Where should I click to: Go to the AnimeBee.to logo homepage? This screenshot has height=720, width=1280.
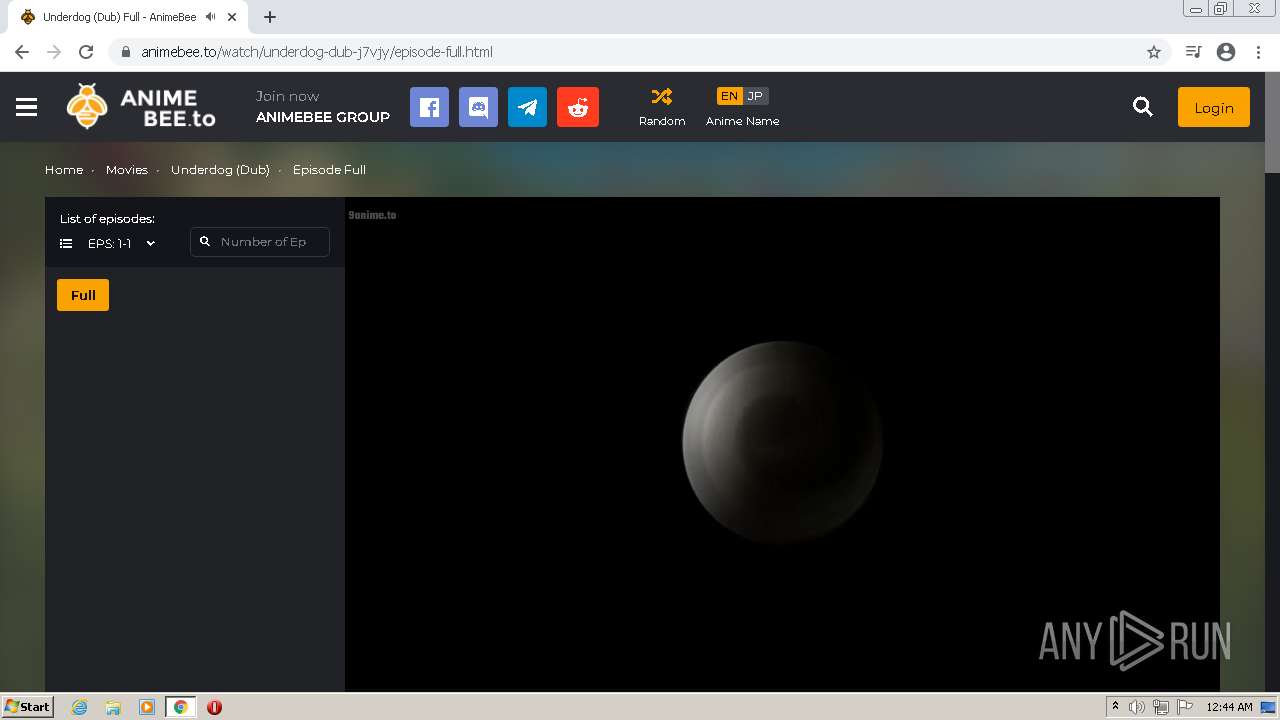141,106
